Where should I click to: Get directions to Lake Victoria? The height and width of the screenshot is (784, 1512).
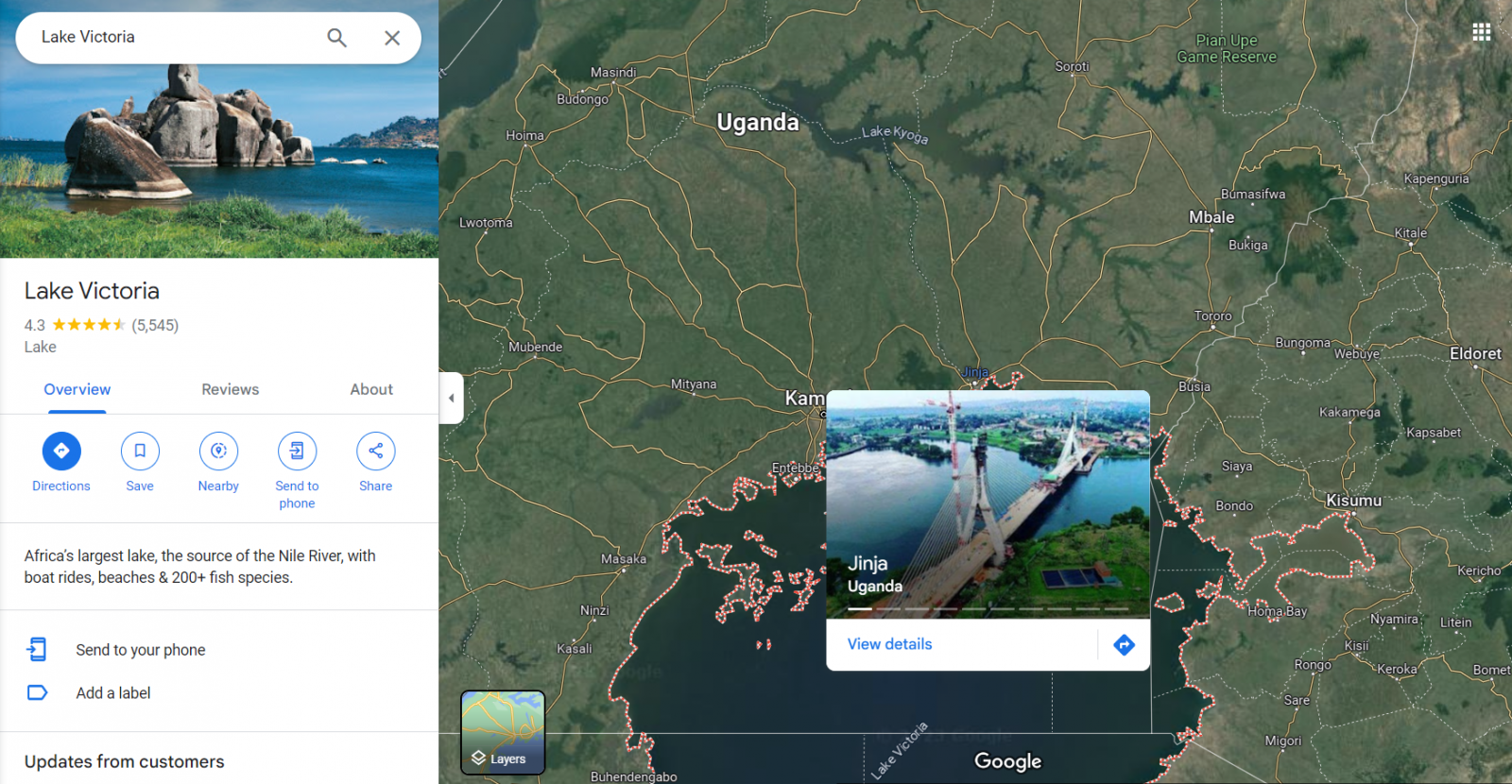point(61,451)
